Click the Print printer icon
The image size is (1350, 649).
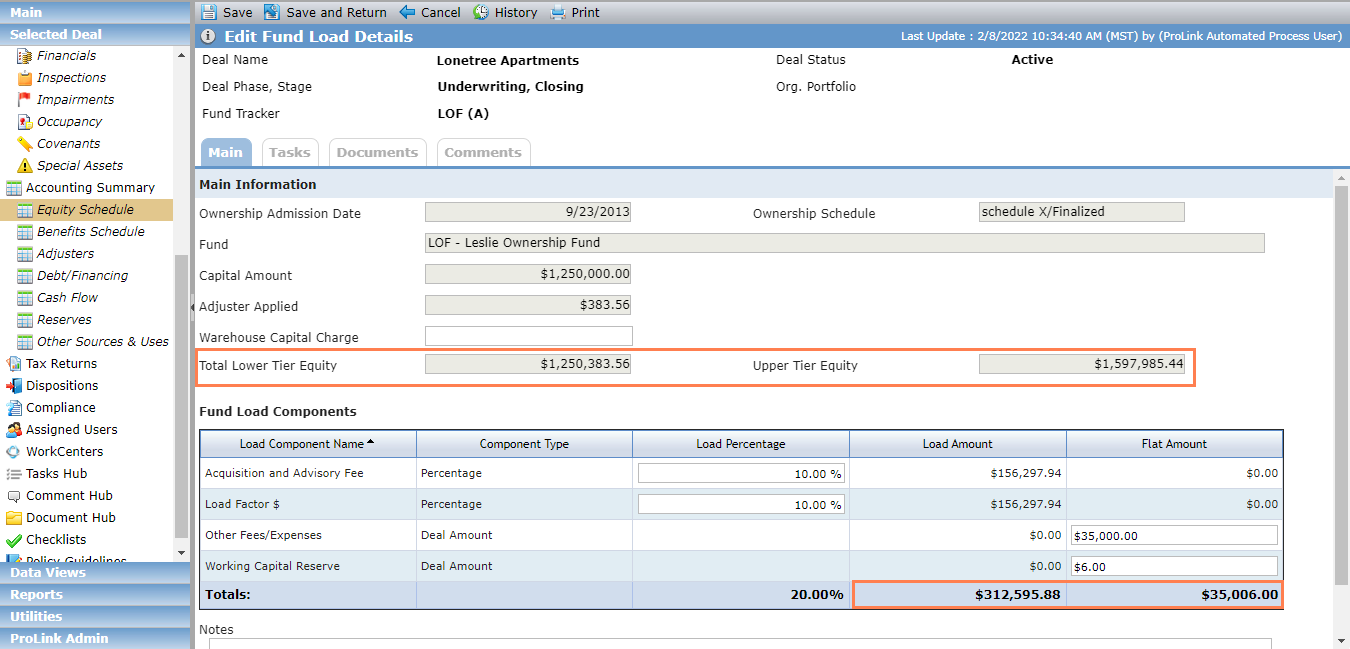tap(558, 12)
